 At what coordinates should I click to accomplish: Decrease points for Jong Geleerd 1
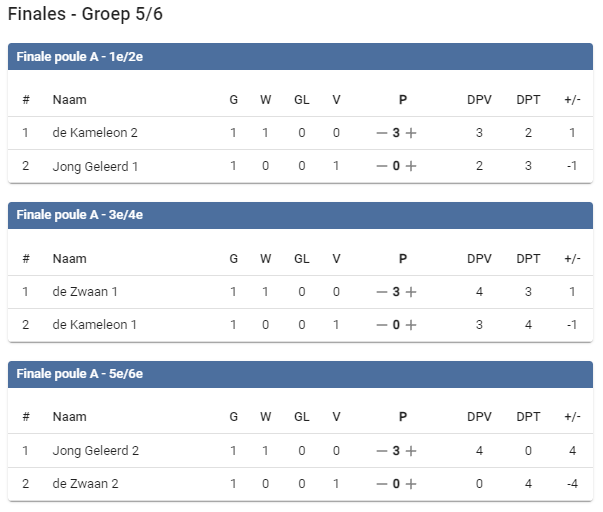pos(381,166)
